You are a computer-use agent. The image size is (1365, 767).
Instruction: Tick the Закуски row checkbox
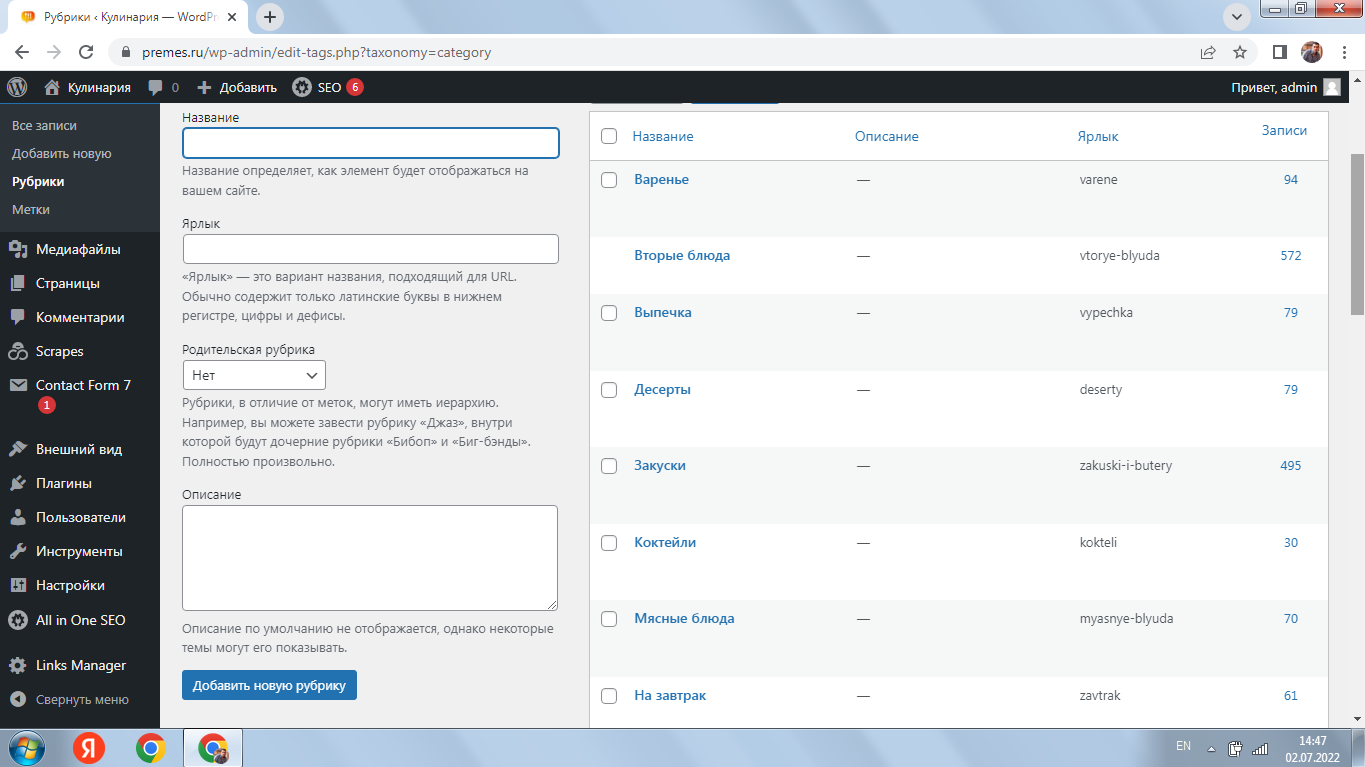(609, 466)
